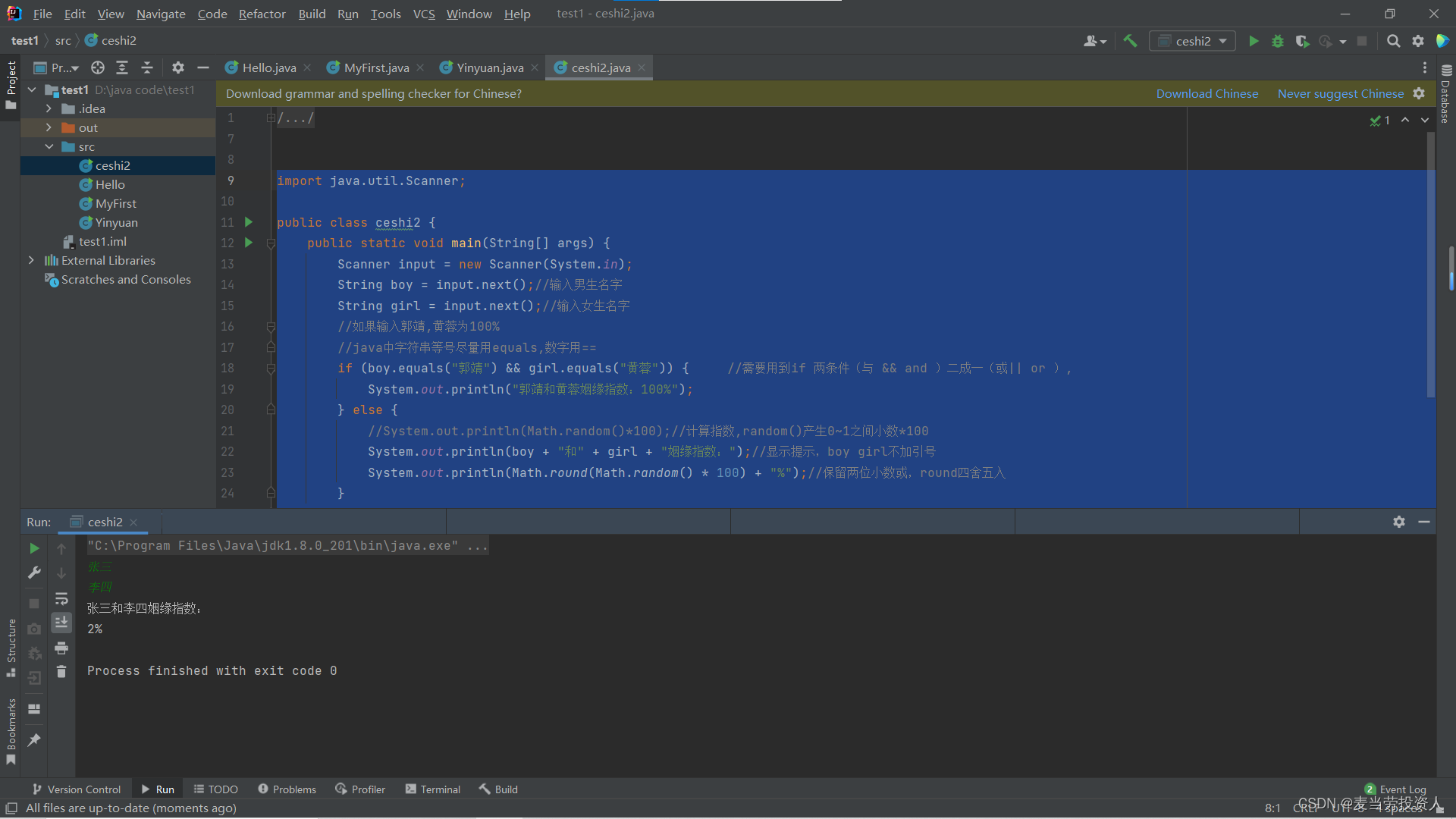Click the editor vertical scrollbar
Image resolution: width=1456 pixels, height=819 pixels.
pos(1430,265)
